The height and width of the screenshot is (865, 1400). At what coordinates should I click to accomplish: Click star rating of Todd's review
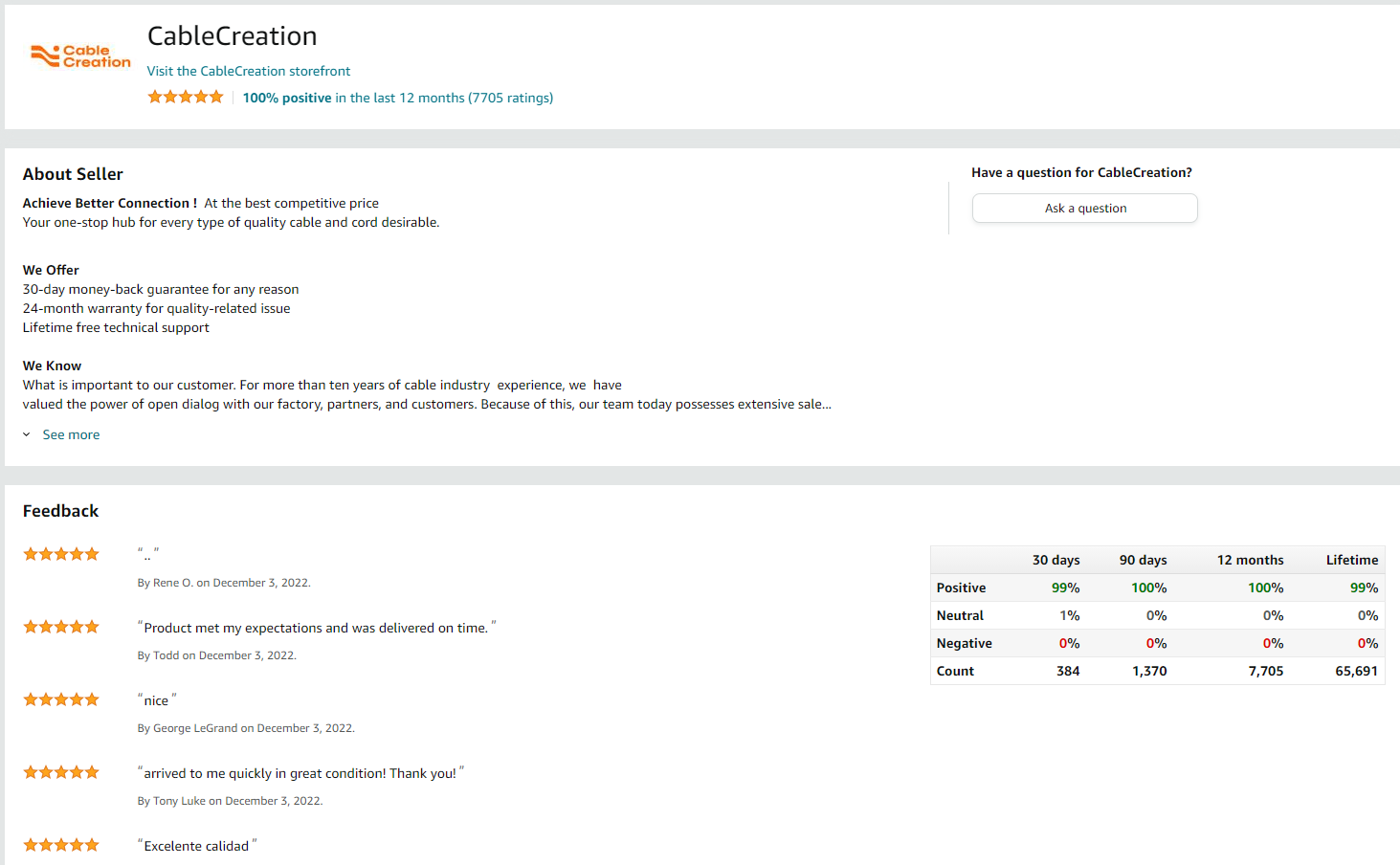coord(61,627)
